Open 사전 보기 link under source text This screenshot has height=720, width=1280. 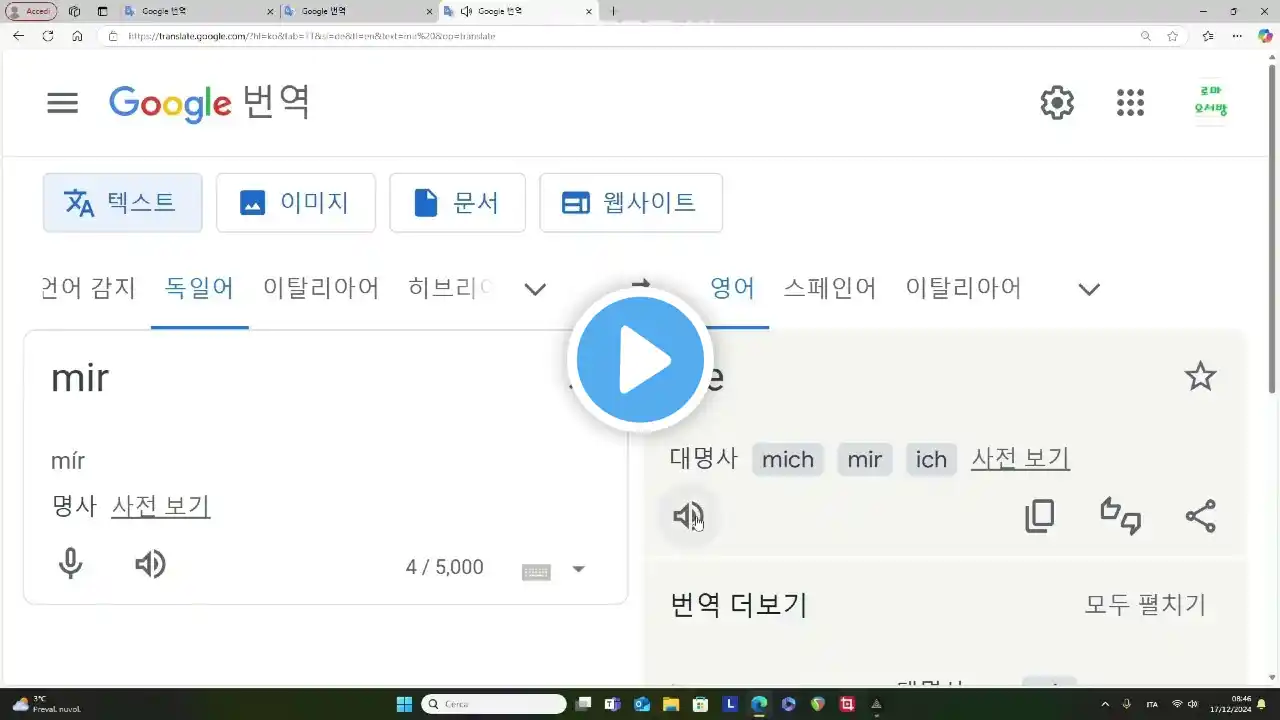160,506
